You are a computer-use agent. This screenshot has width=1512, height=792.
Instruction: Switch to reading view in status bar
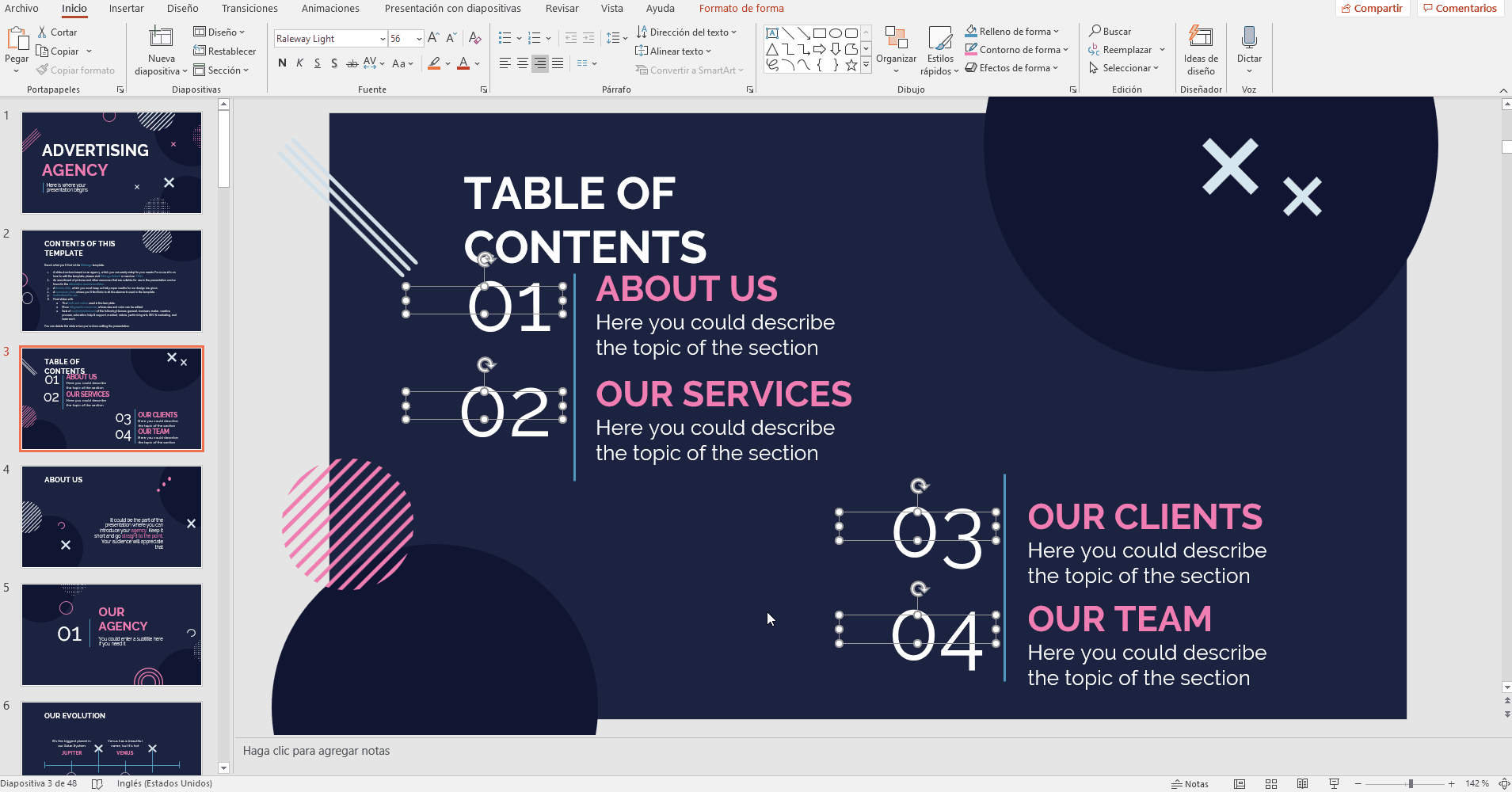click(x=1303, y=784)
